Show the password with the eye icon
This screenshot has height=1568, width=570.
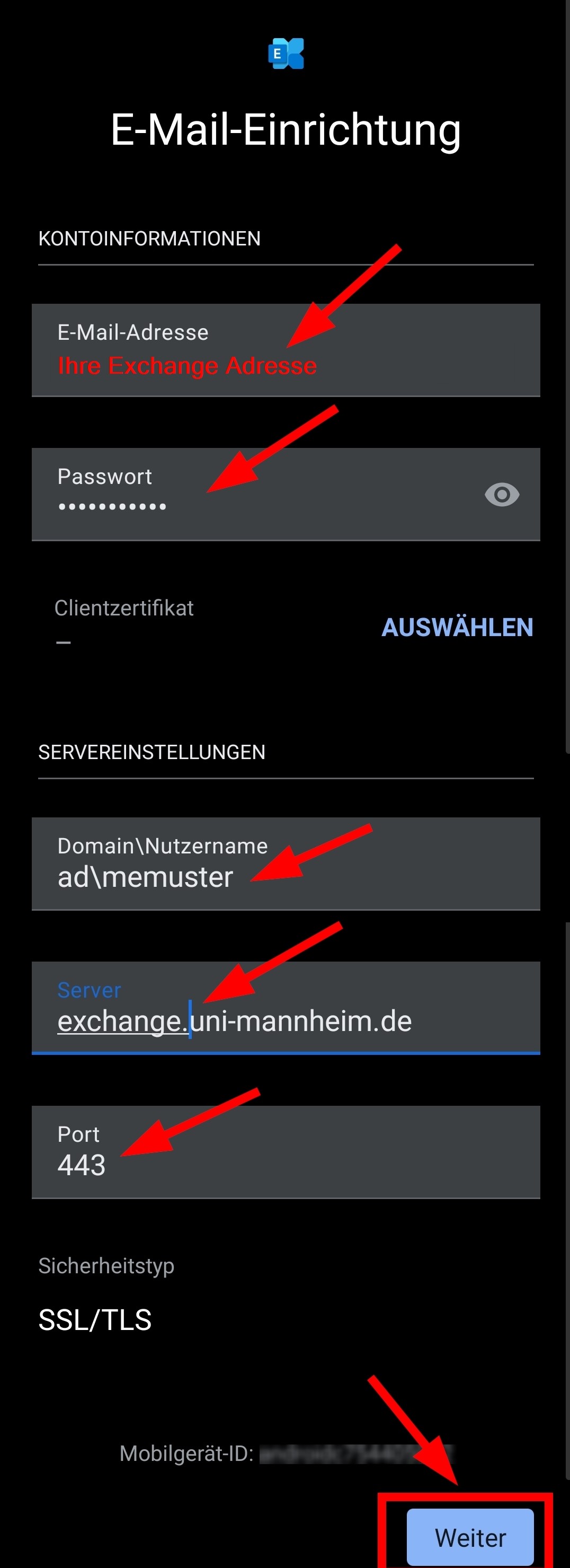[502, 494]
